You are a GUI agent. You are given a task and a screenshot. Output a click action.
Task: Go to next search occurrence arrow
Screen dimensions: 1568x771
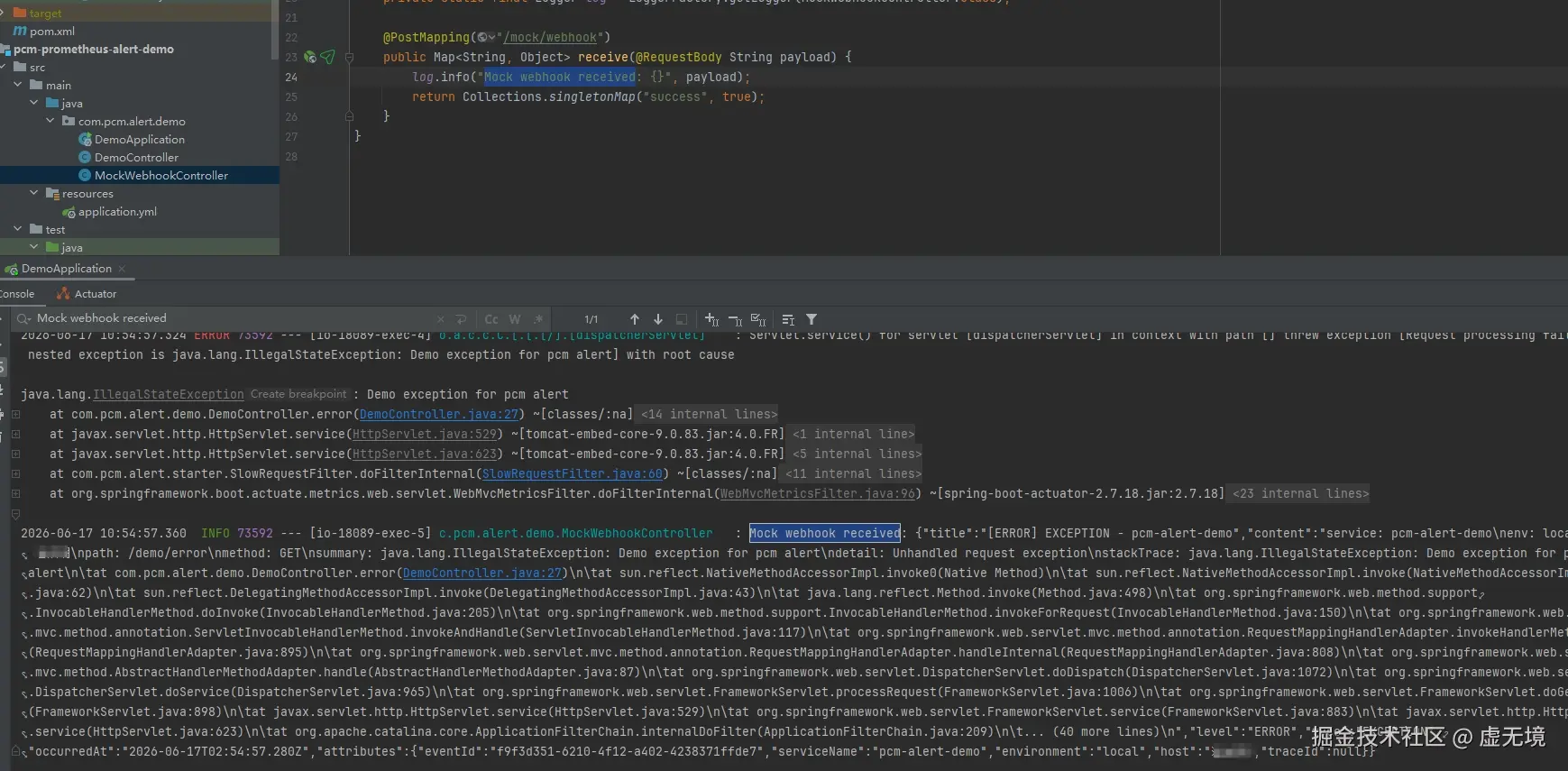(658, 319)
